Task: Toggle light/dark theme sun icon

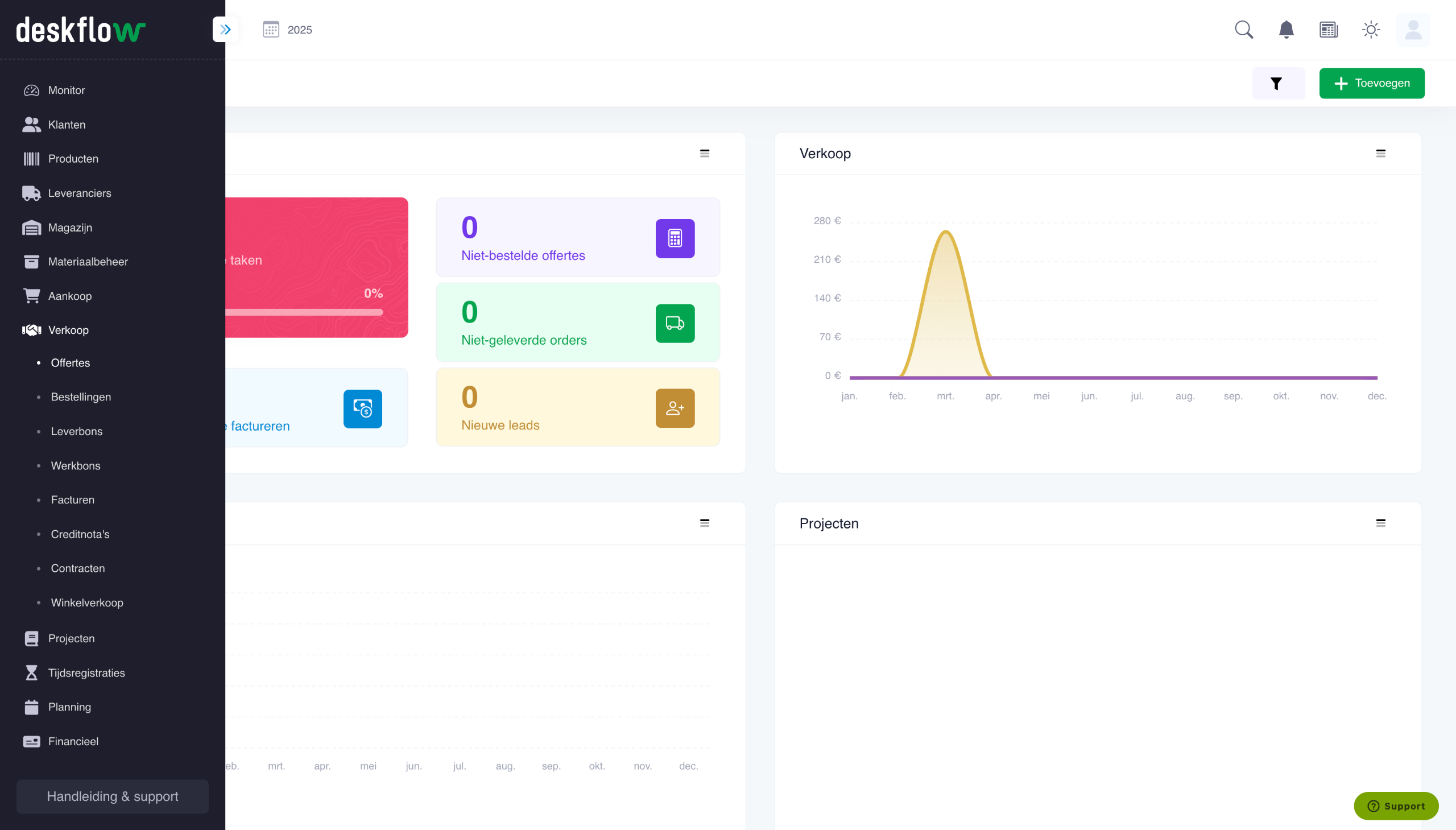Action: click(x=1371, y=30)
